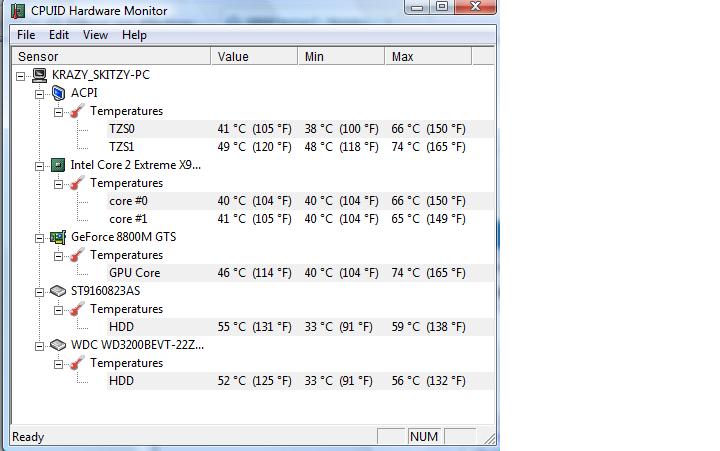Click the thermometer icon under ST9160823AS
720x451 pixels.
point(77,309)
